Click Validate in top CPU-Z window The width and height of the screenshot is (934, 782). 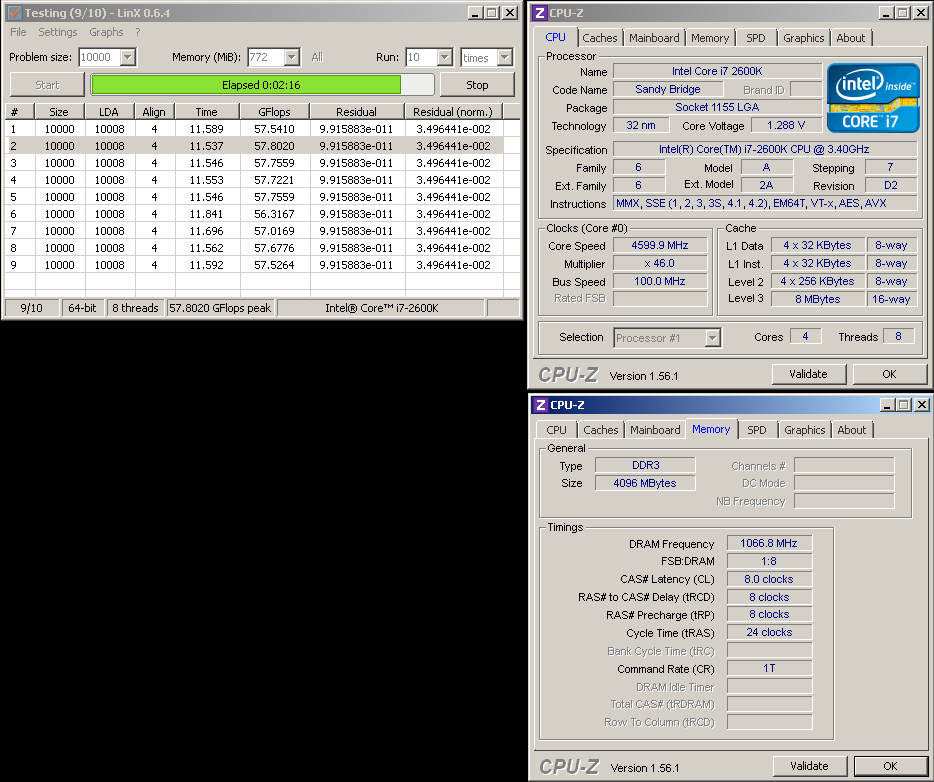808,374
